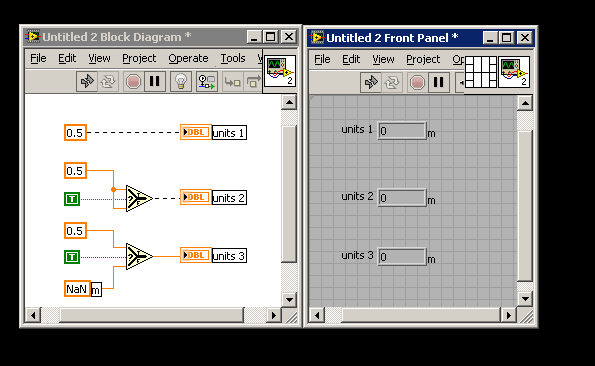
Task: Open Project menu on Front Panel
Action: [423, 59]
